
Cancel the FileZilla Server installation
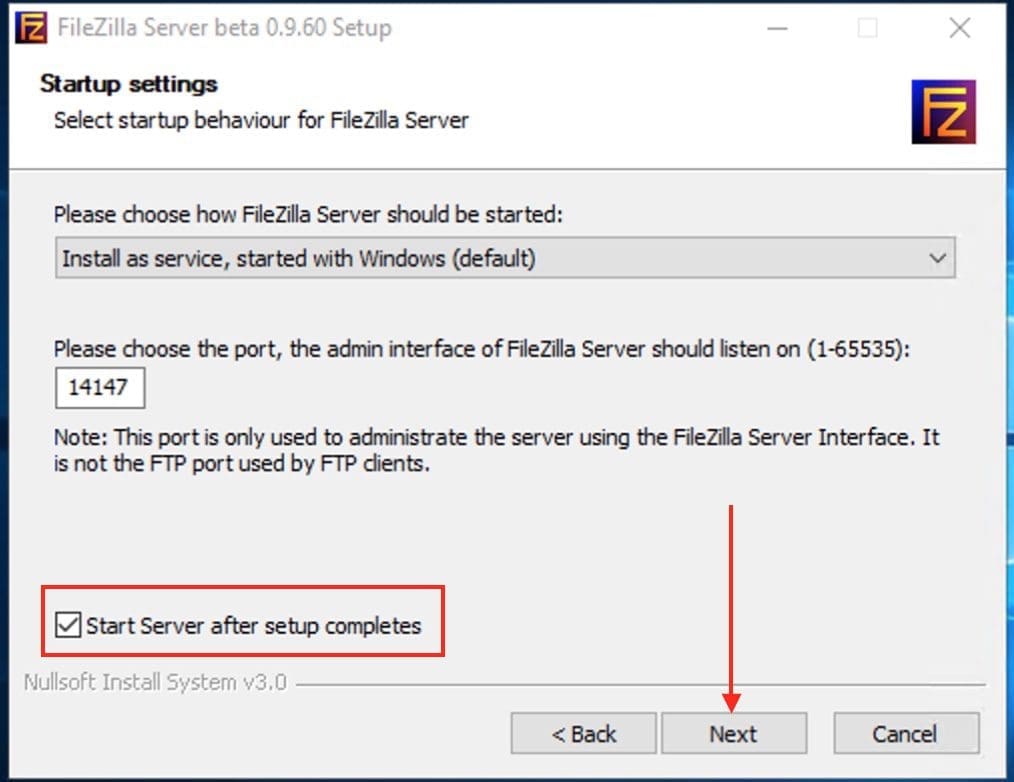[905, 733]
